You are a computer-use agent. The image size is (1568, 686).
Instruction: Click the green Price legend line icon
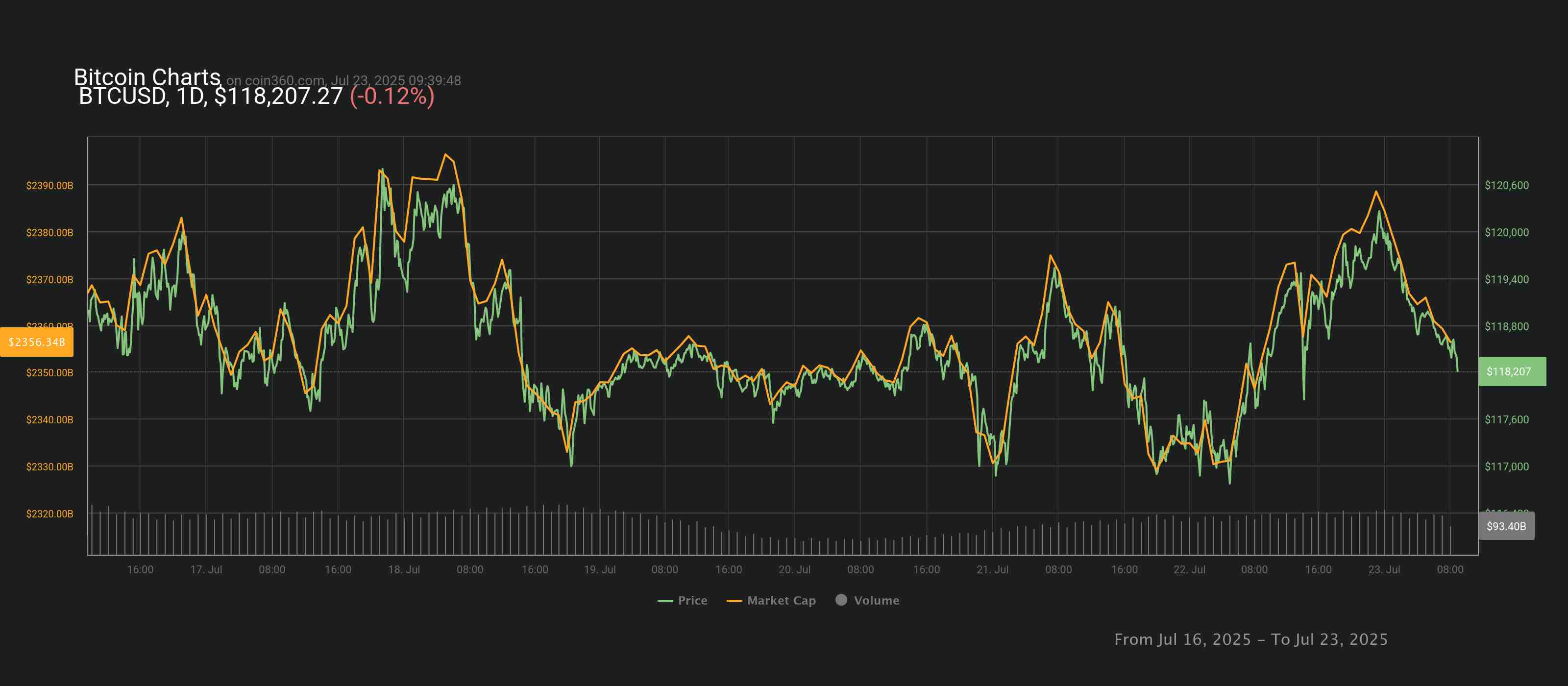point(665,601)
